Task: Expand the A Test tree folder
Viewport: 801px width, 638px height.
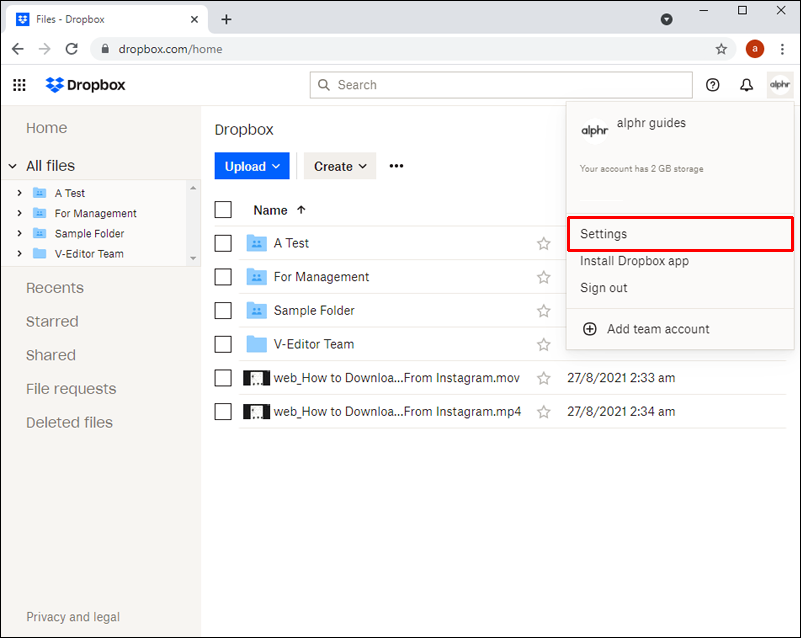Action: coord(19,193)
